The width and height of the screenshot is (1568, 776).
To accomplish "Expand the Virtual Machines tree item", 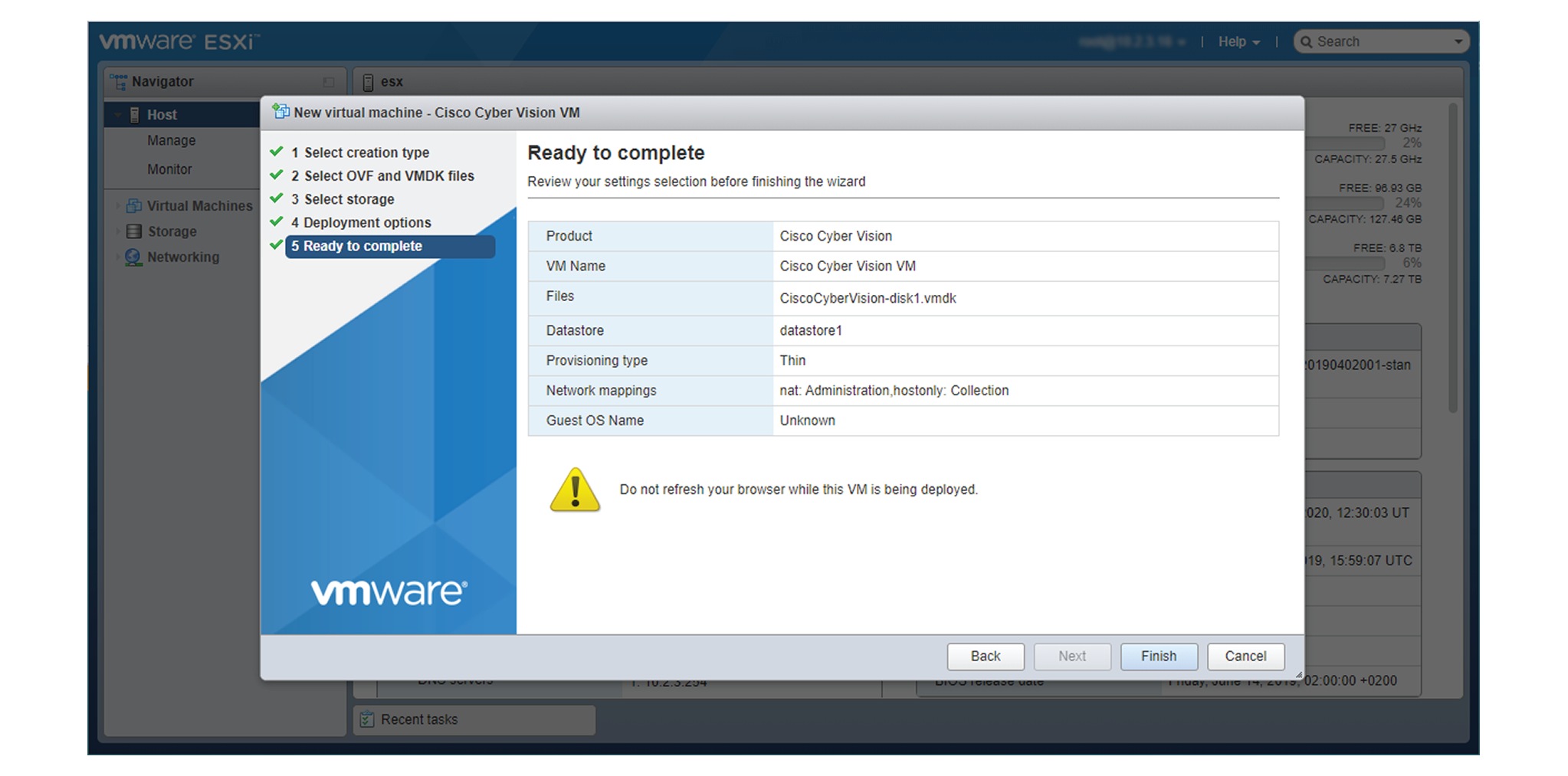I will point(116,205).
